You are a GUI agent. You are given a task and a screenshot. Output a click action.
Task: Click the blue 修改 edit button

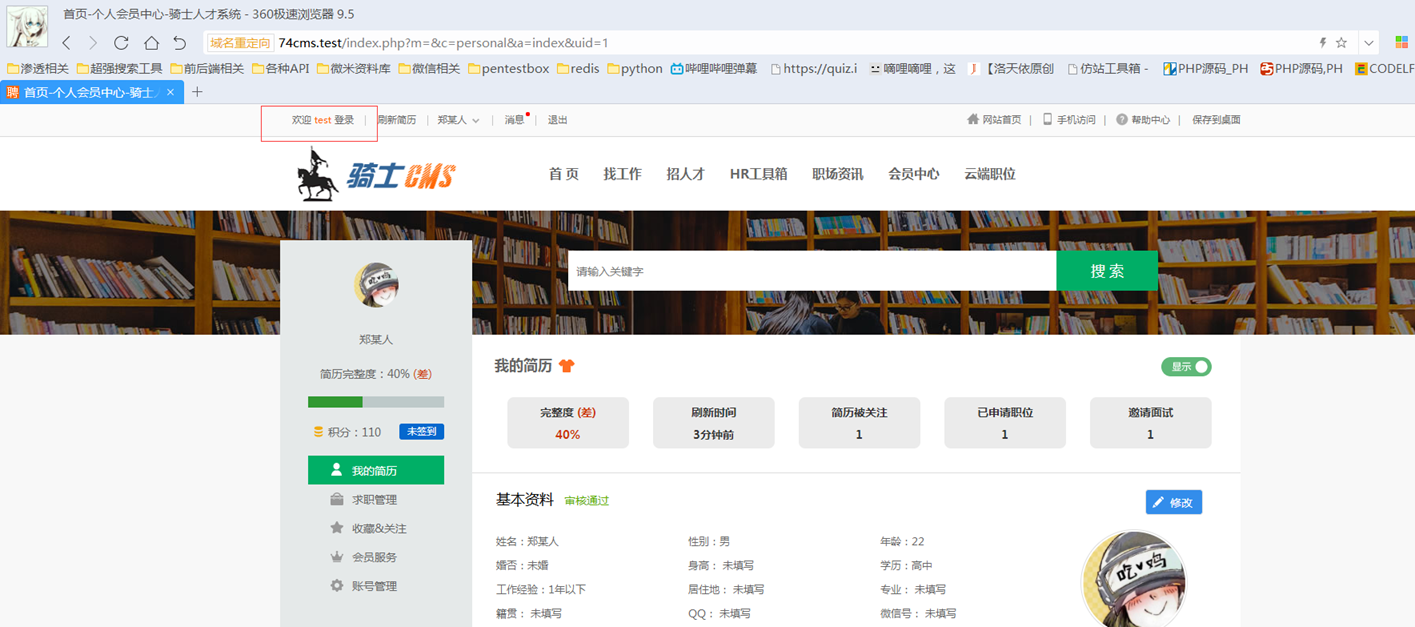coord(1173,502)
